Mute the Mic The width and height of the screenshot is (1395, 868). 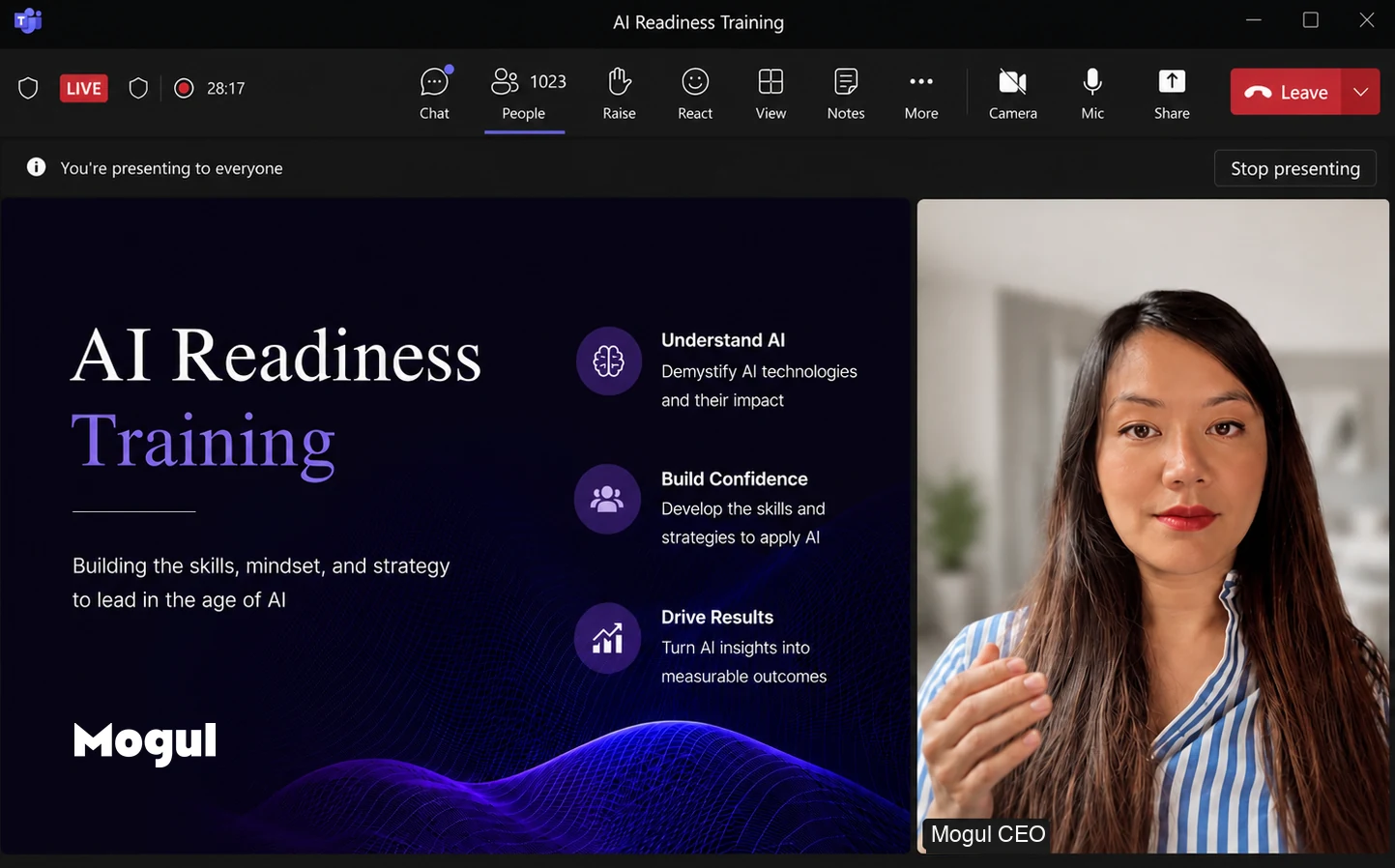point(1092,93)
